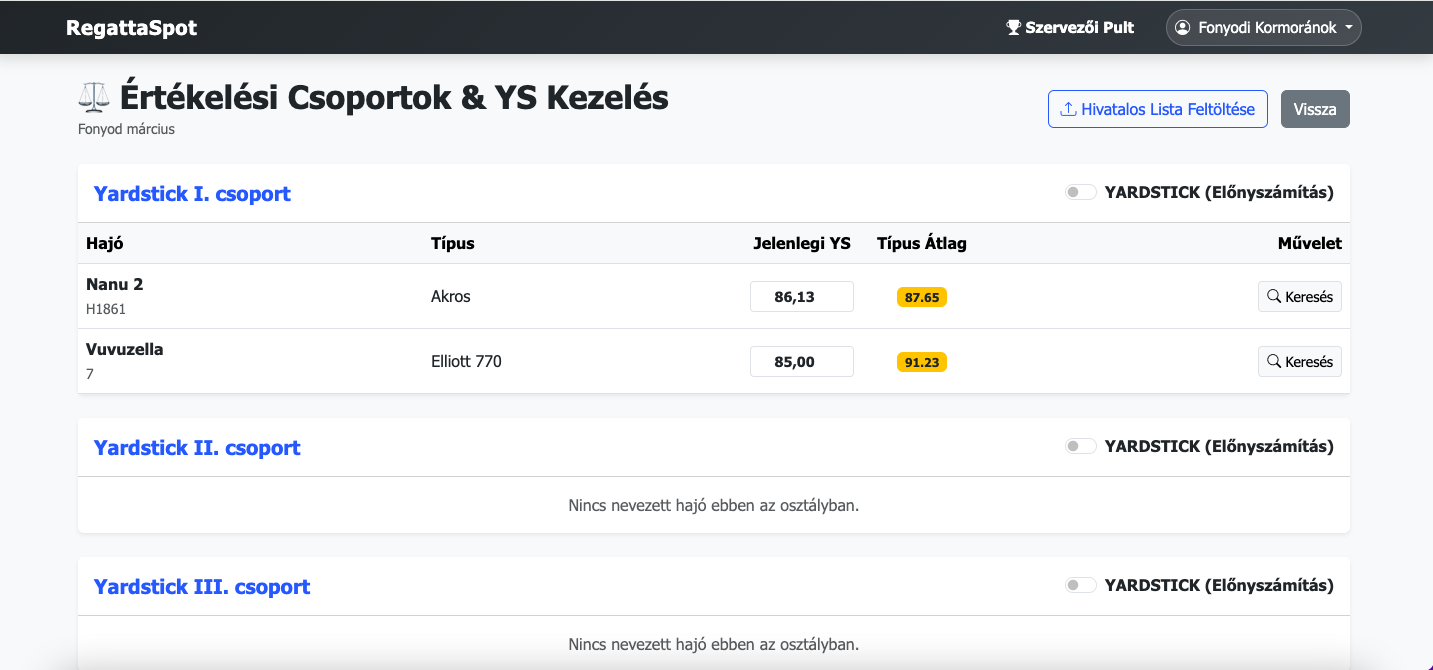
Task: Go to RegattaSpot home via brand logo
Action: [x=131, y=28]
